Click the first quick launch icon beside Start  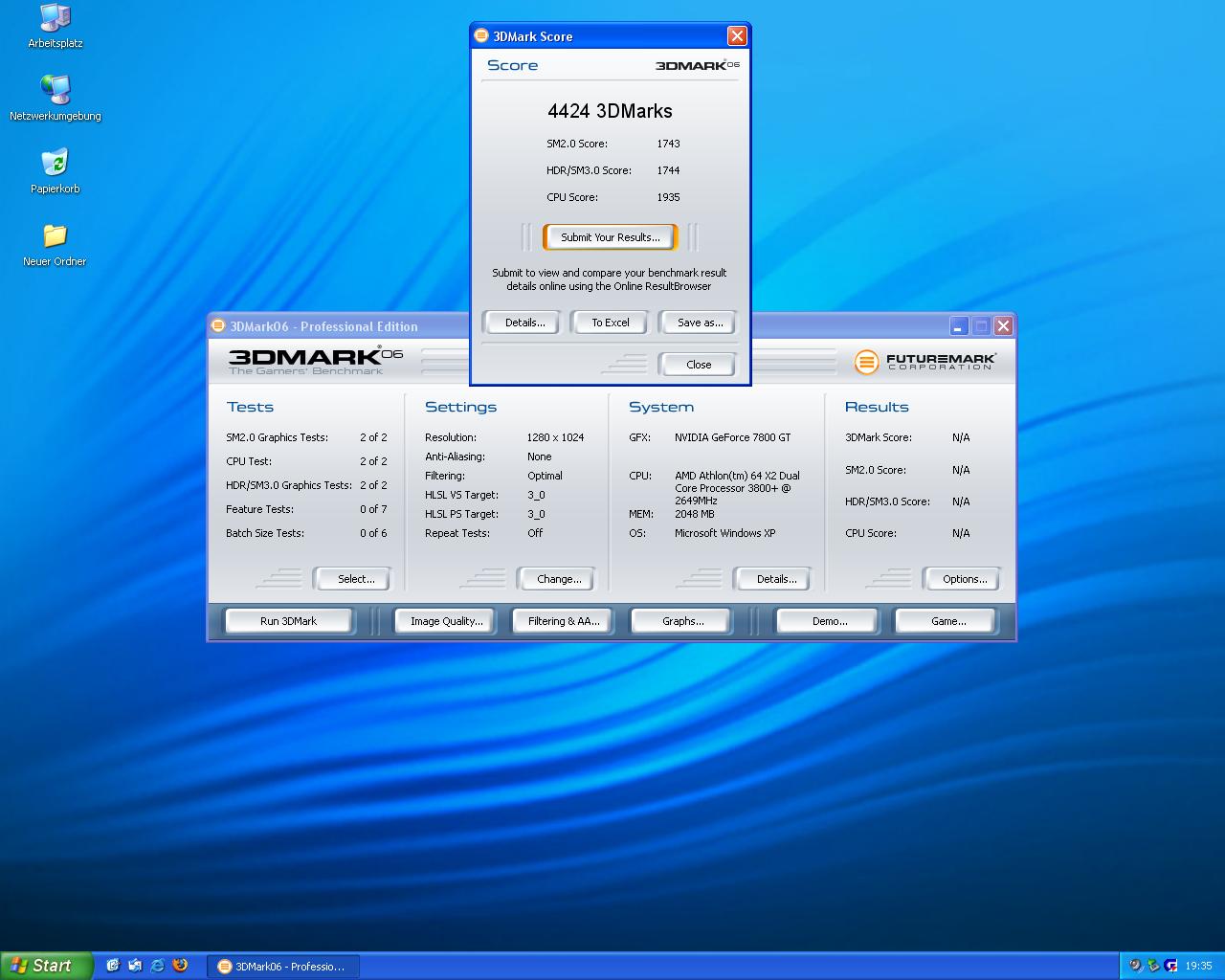[112, 966]
